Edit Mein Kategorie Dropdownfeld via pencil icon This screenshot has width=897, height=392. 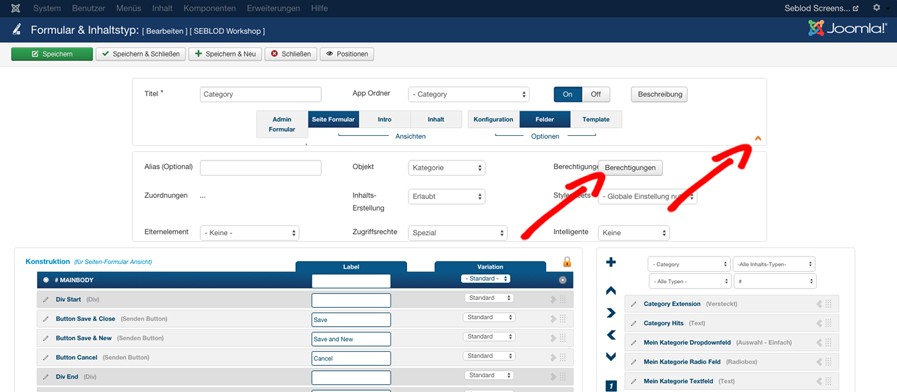click(x=633, y=343)
